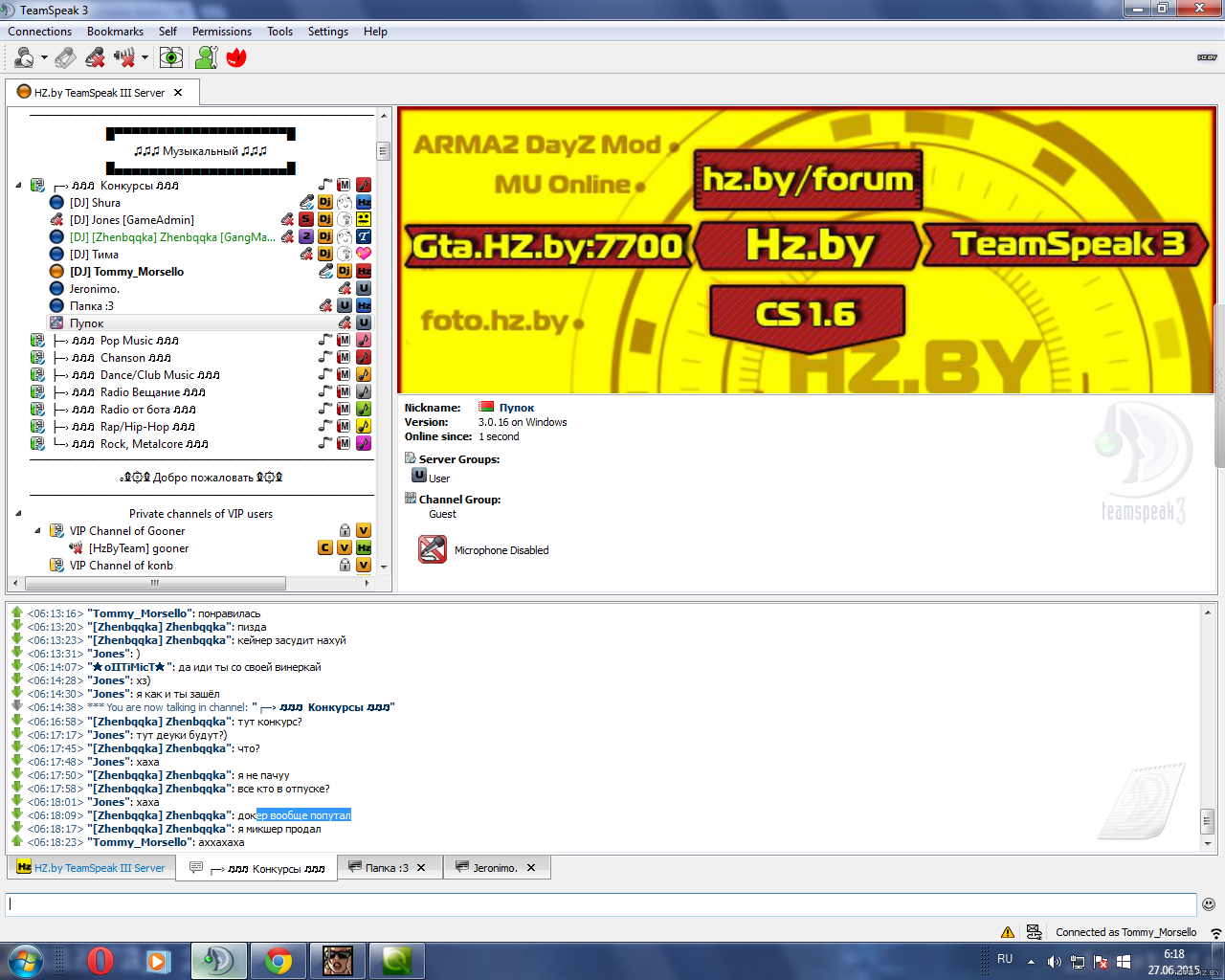Switch to the Папка :3 chat tab
This screenshot has width=1225, height=980.
point(379,868)
